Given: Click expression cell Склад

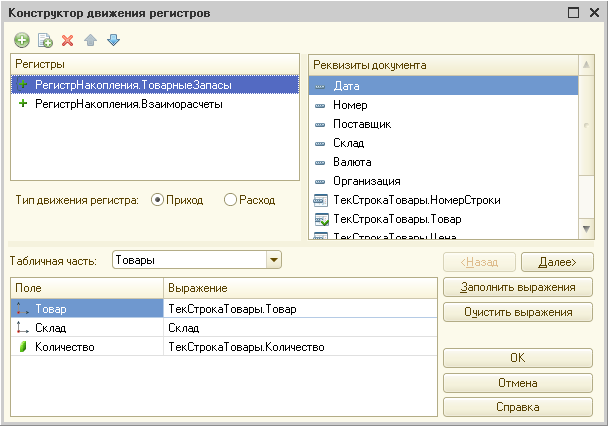Looking at the screenshot, I should coord(301,328).
